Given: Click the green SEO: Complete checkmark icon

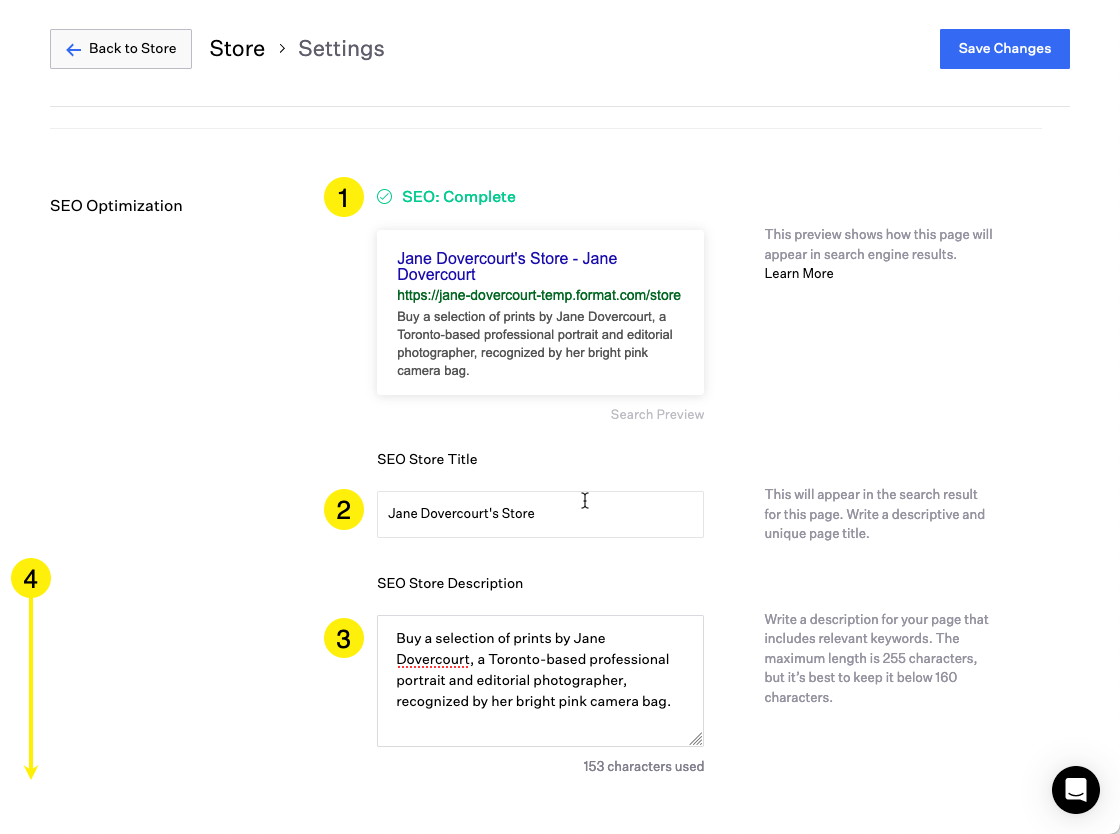Looking at the screenshot, I should point(385,197).
